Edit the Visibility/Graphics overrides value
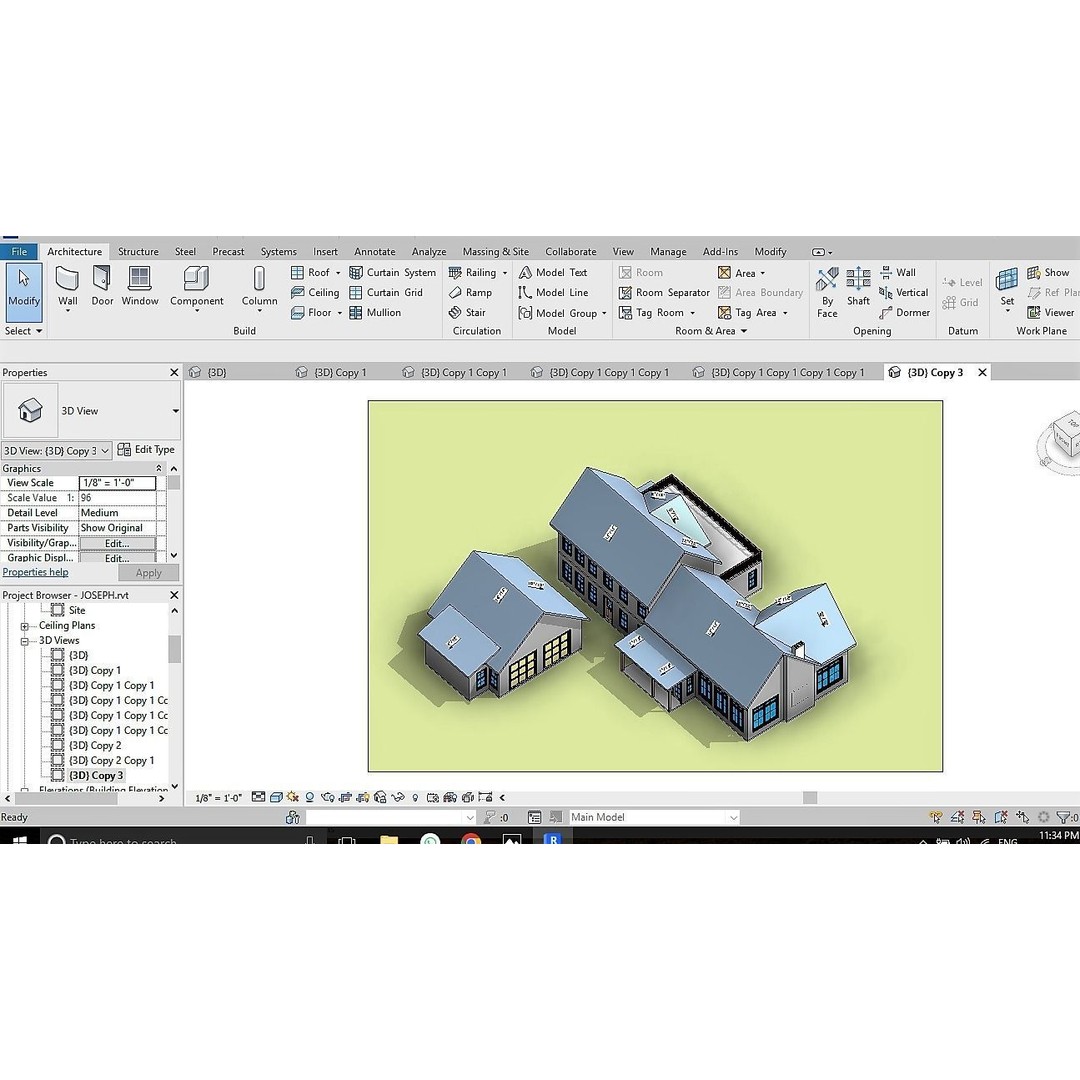The height and width of the screenshot is (1080, 1080). [x=118, y=542]
